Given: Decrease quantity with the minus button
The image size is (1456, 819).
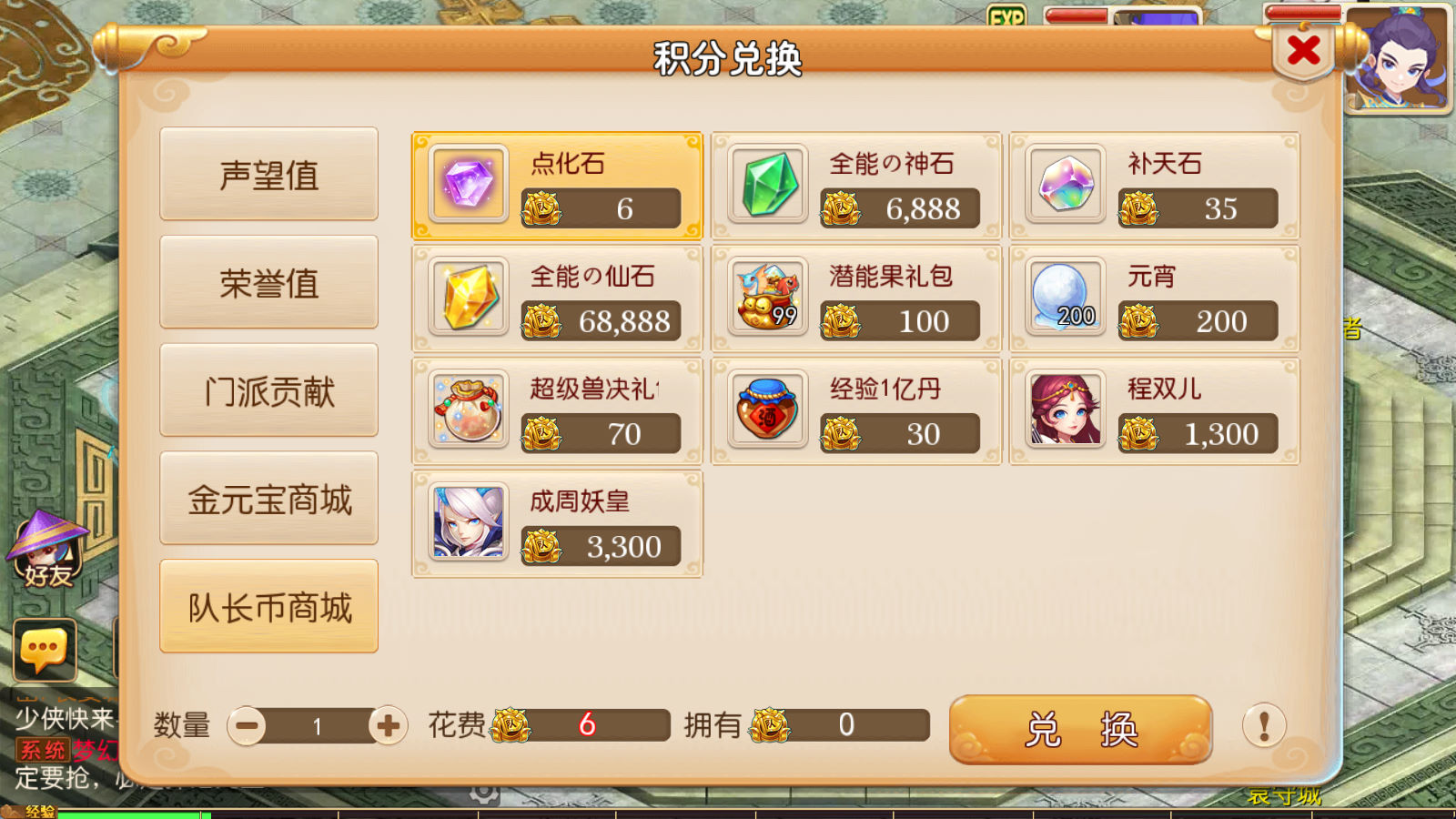Looking at the screenshot, I should (x=247, y=726).
